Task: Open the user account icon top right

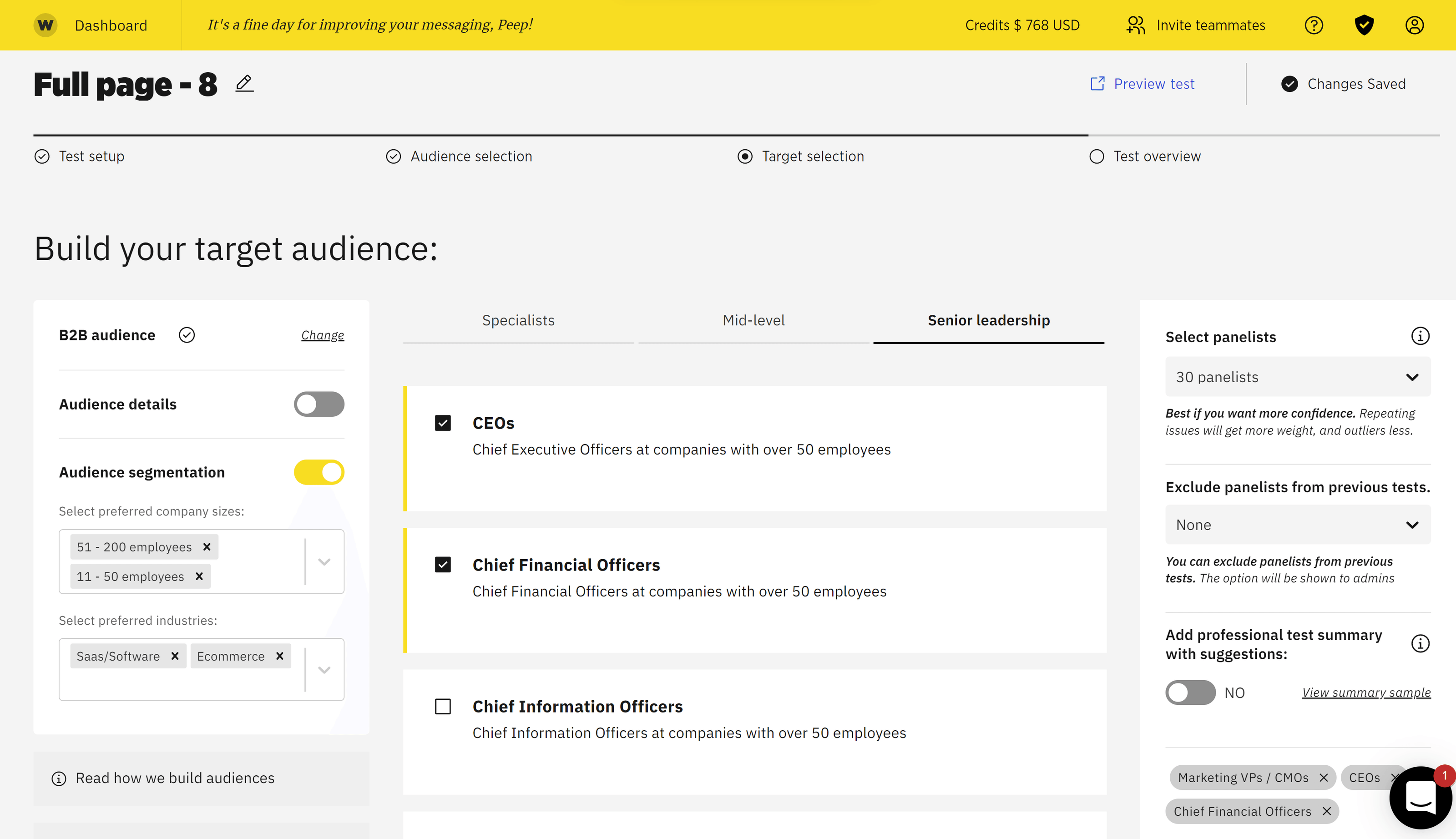Action: point(1415,25)
